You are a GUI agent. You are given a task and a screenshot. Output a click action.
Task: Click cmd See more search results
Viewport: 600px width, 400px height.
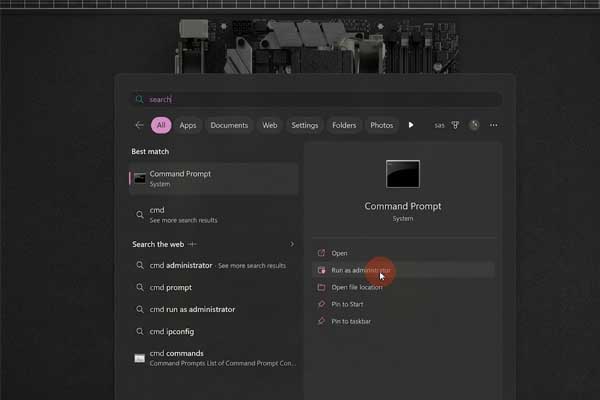click(214, 215)
